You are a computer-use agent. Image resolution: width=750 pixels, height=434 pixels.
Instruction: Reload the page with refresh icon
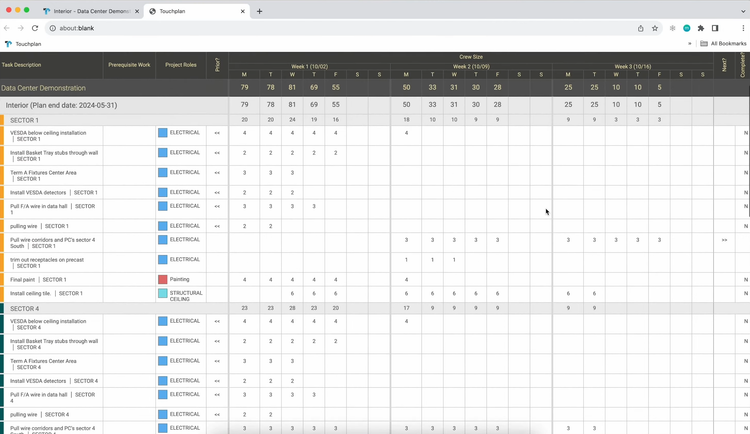[x=35, y=28]
